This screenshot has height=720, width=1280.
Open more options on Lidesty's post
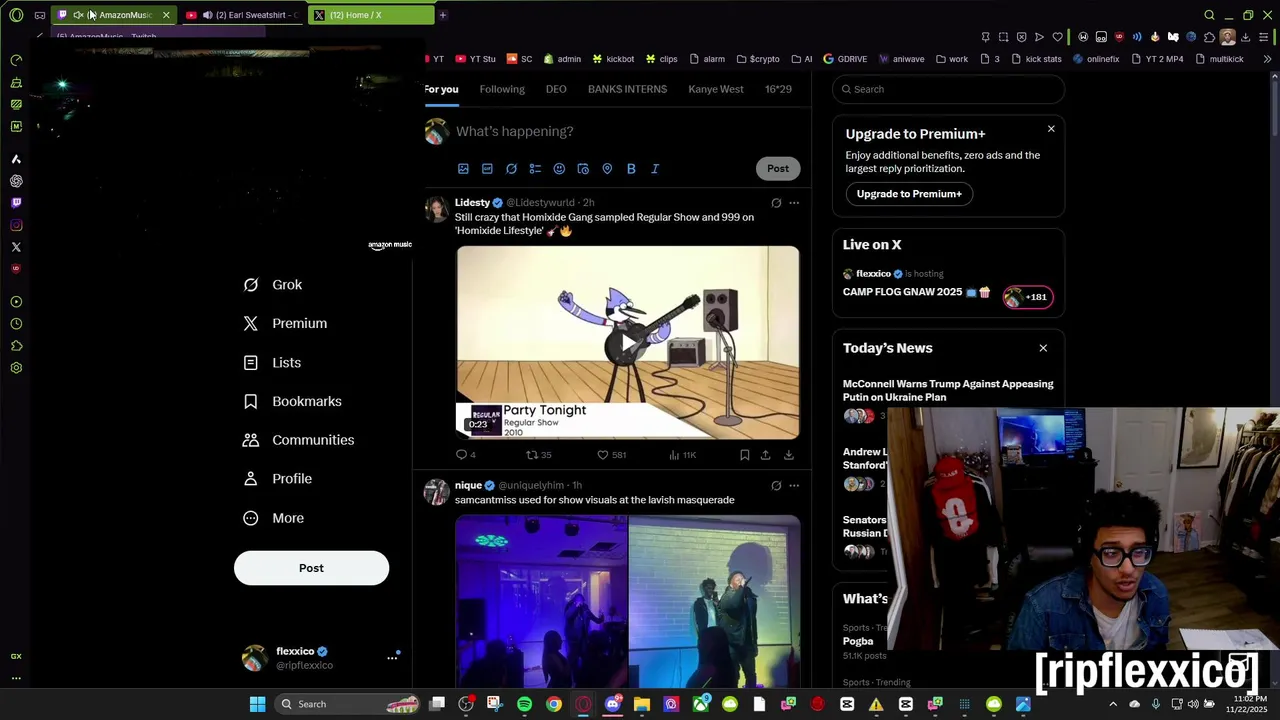[794, 203]
